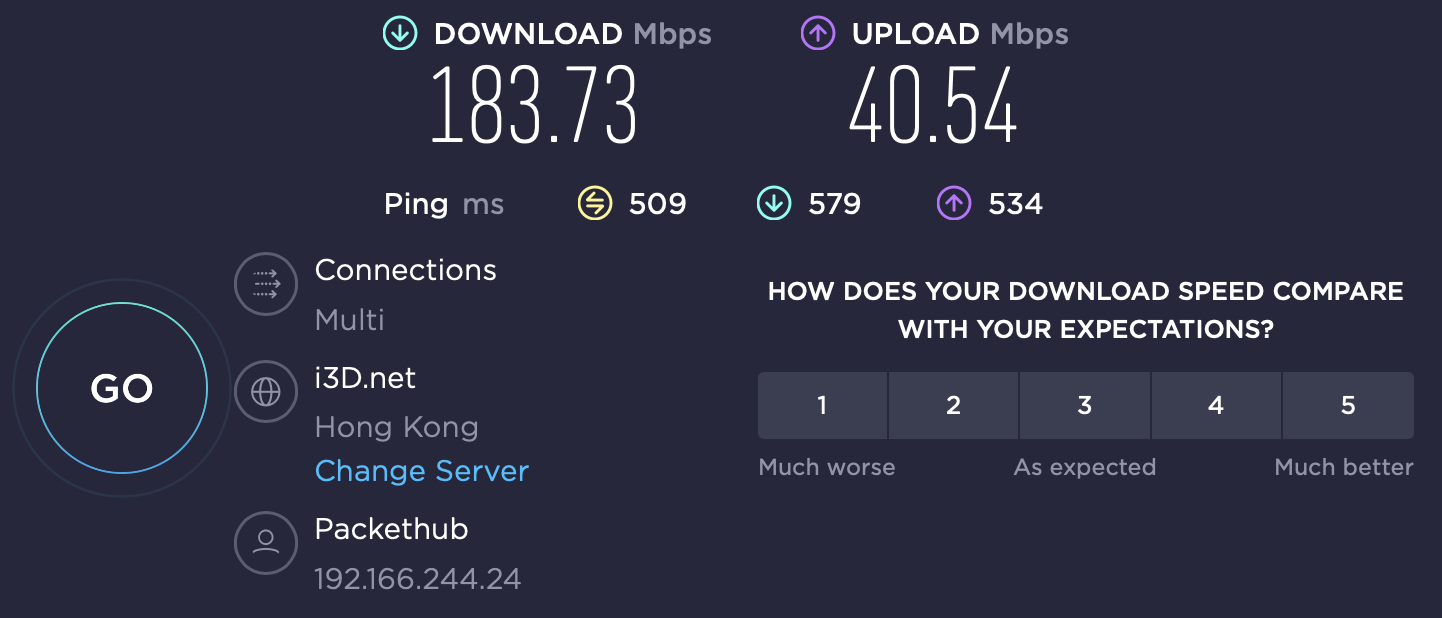Click the Packethub user profile icon
The height and width of the screenshot is (618, 1442).
[266, 542]
